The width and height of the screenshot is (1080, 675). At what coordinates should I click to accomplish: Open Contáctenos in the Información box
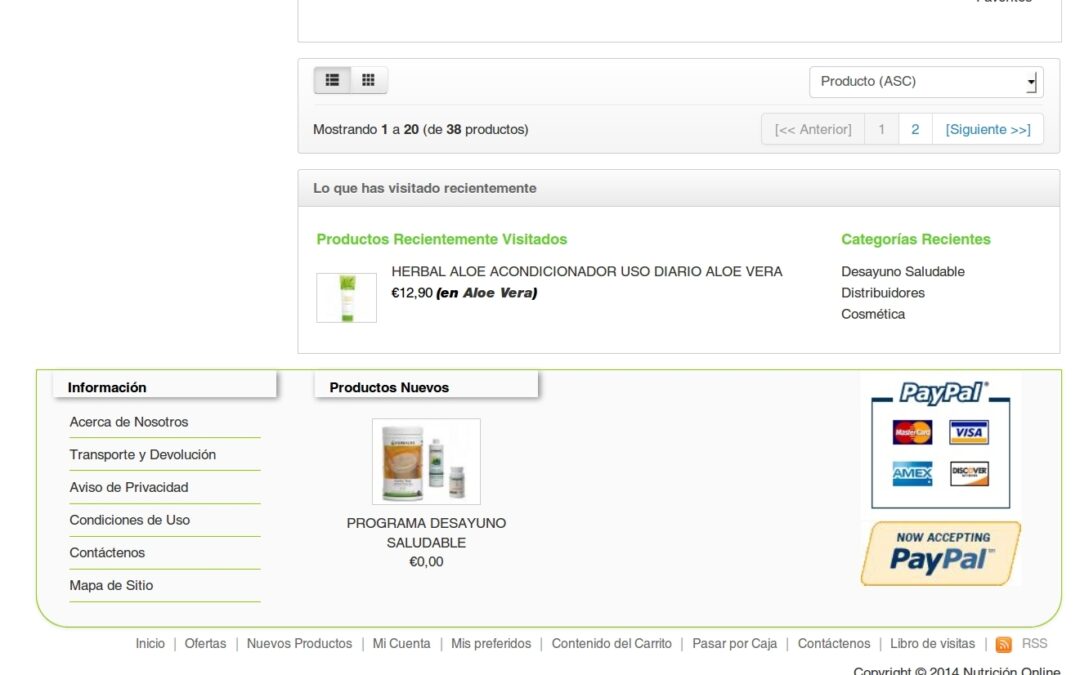pyautogui.click(x=107, y=552)
